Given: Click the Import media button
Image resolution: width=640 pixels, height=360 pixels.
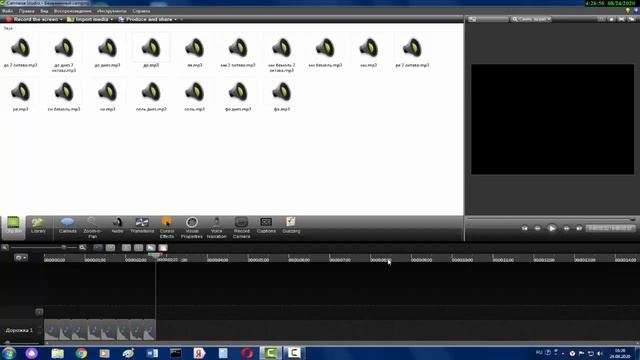Looking at the screenshot, I should (x=88, y=19).
